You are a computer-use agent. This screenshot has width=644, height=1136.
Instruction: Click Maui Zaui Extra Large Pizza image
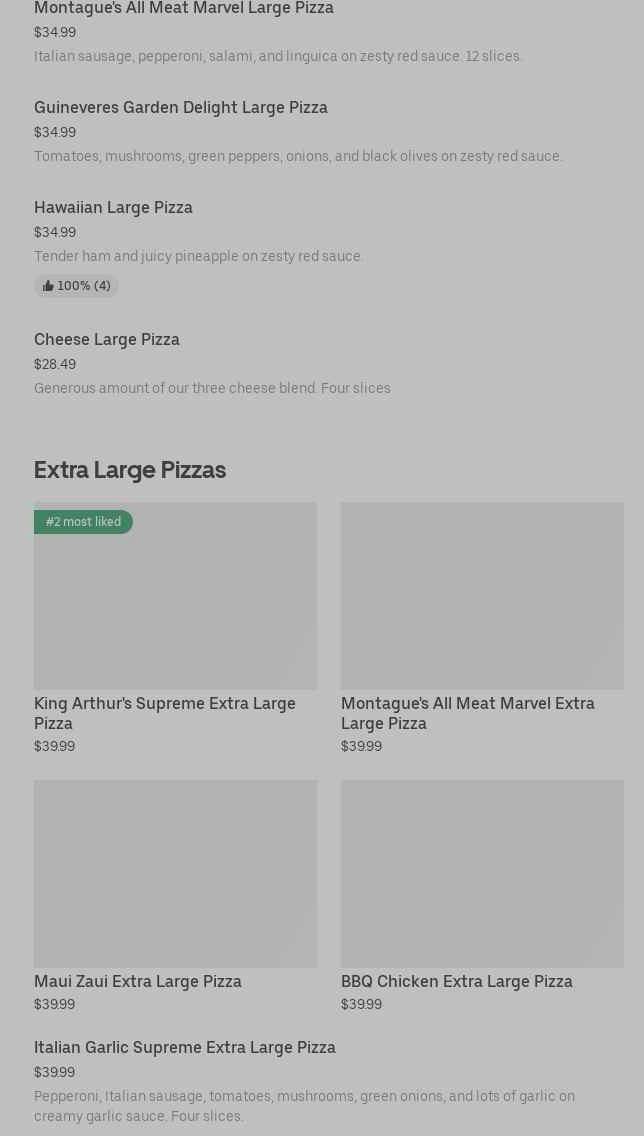pos(175,873)
